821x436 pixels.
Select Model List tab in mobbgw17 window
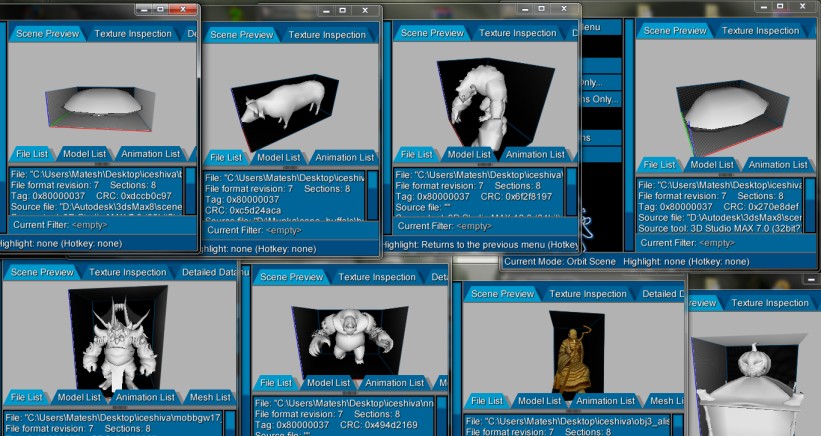[x=79, y=397]
